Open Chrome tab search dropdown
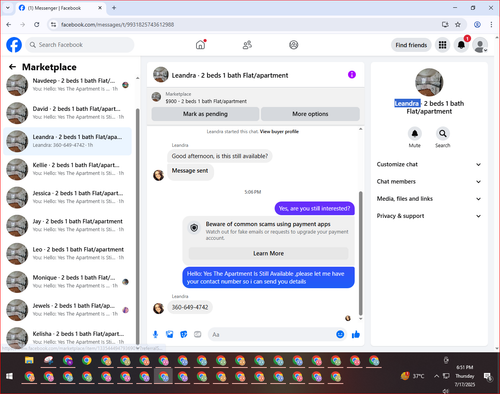This screenshot has width=500, height=394. point(8,8)
